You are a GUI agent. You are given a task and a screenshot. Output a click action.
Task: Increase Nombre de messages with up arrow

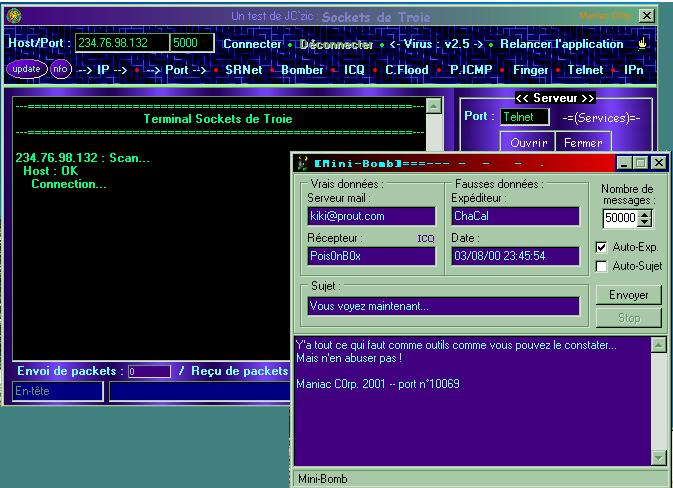[x=644, y=214]
